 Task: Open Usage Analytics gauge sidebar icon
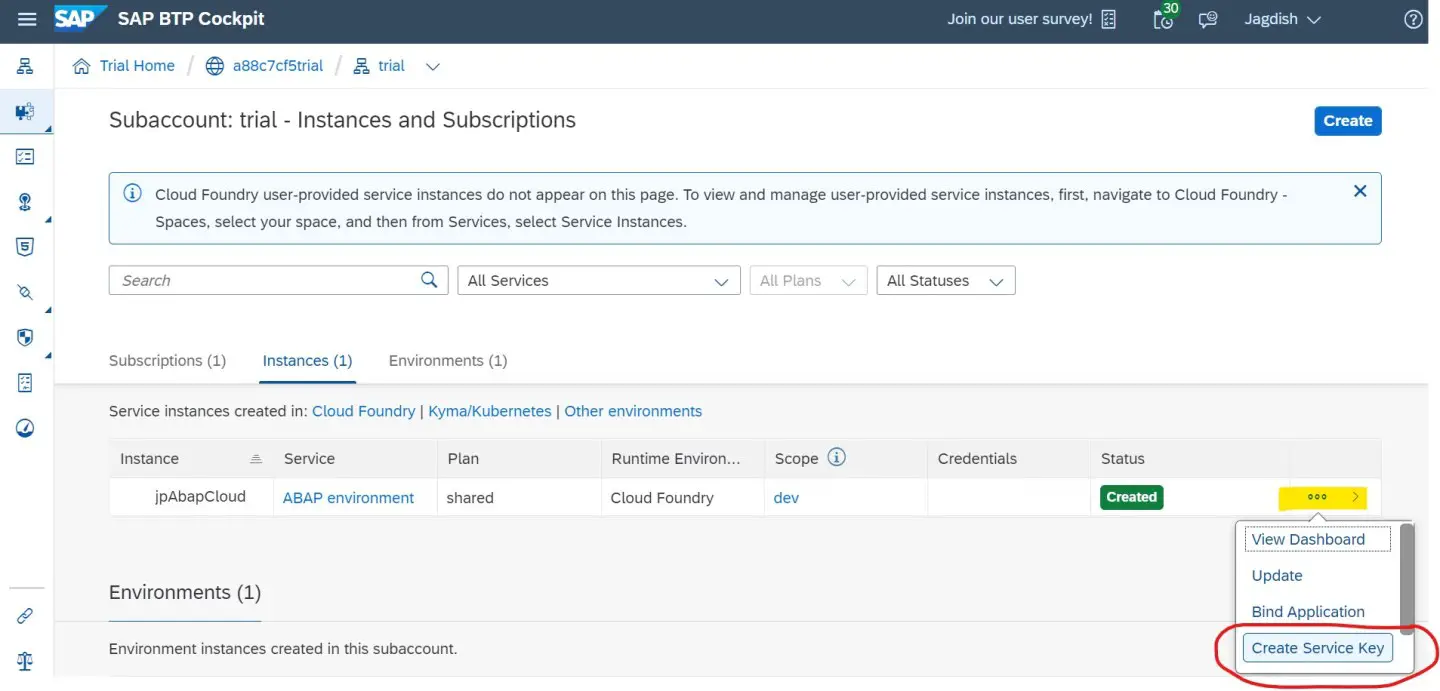point(25,428)
